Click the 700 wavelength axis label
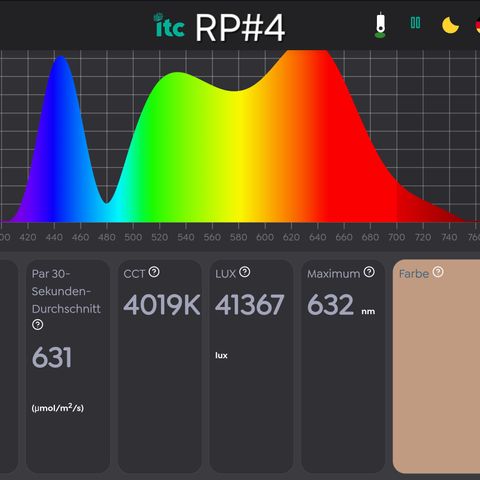The image size is (480, 480). point(397,237)
